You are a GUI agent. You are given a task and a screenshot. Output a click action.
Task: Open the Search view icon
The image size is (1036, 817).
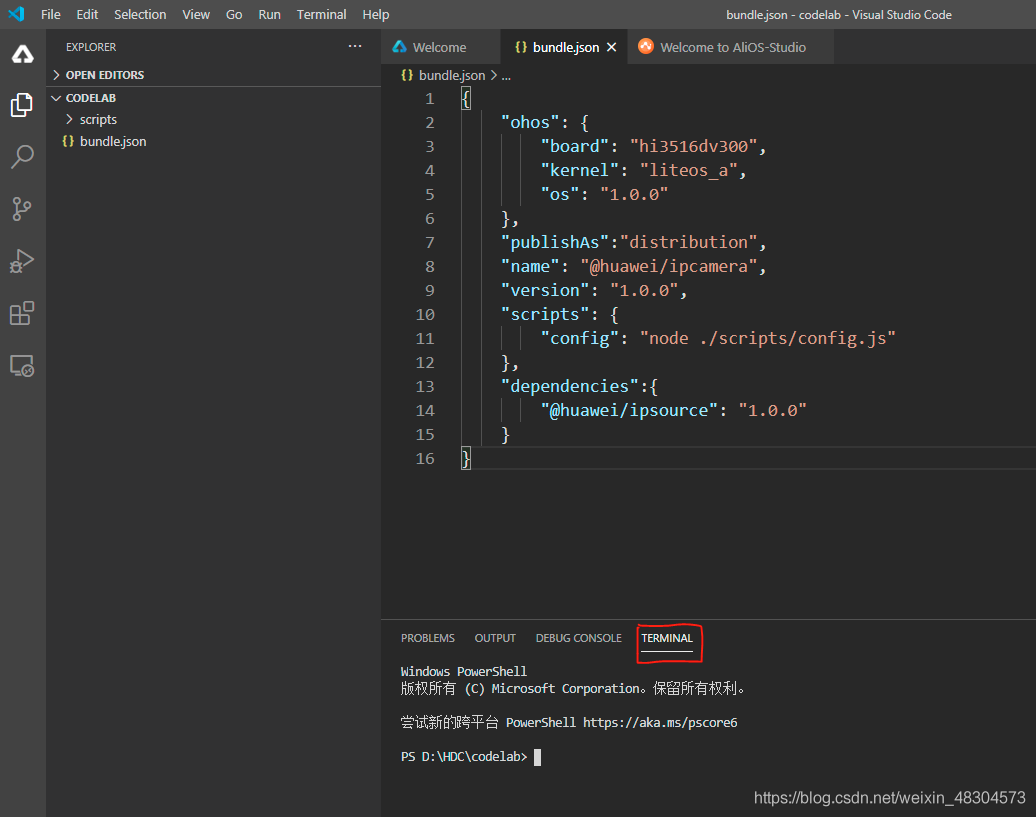pyautogui.click(x=22, y=157)
